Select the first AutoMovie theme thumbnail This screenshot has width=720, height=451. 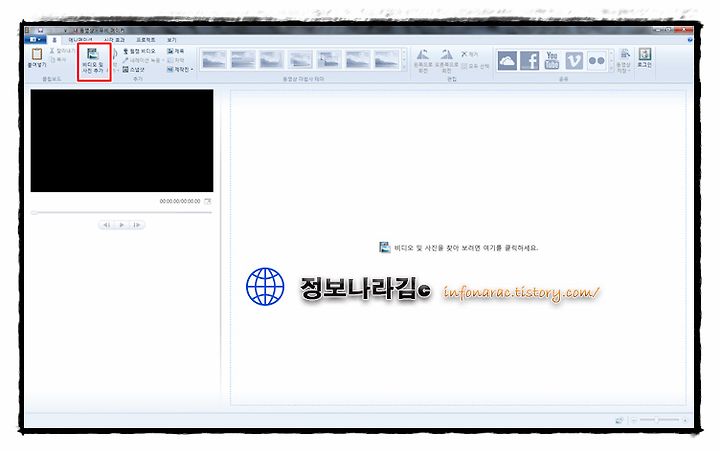point(214,60)
